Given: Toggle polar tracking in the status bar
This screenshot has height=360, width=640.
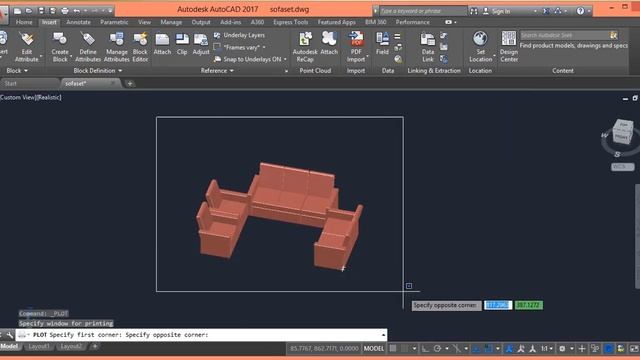Looking at the screenshot, I should (437, 349).
